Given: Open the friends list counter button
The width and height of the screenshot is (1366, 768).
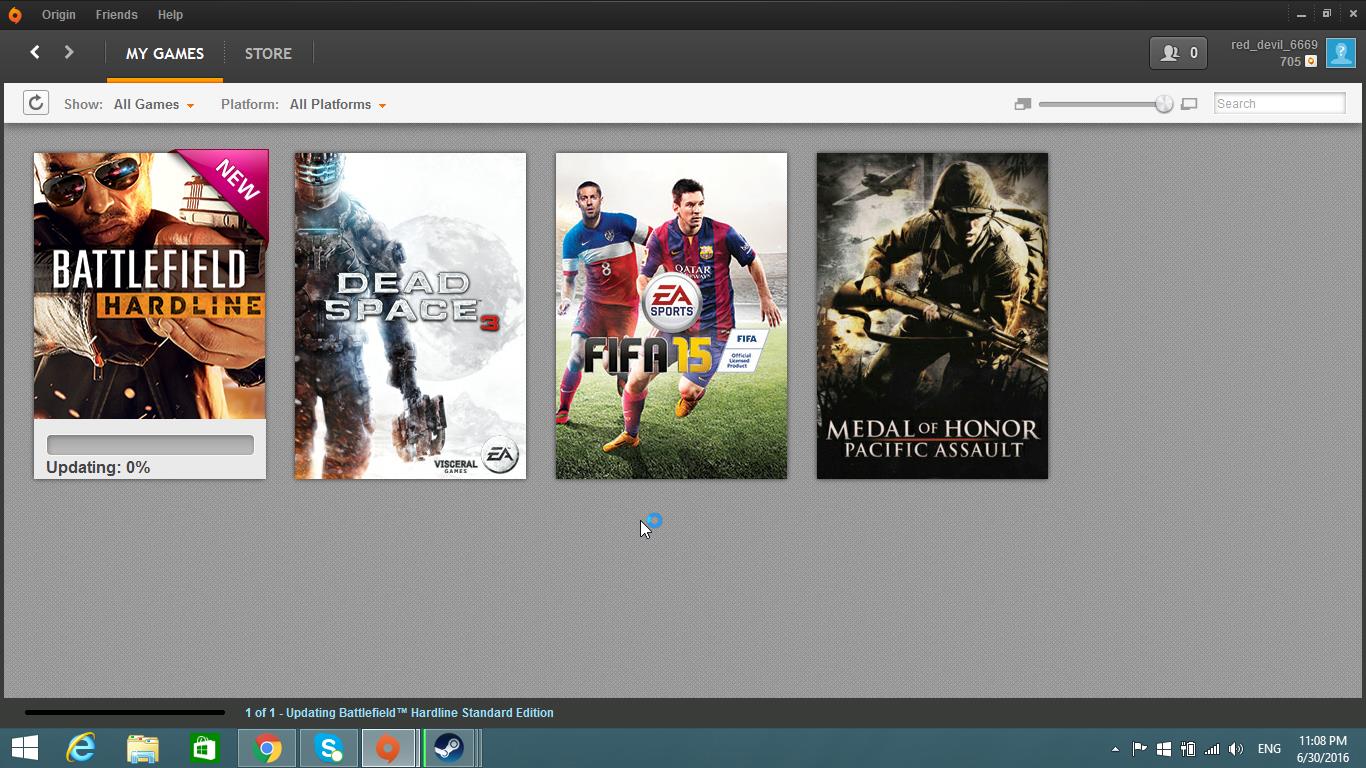Looking at the screenshot, I should pyautogui.click(x=1179, y=53).
